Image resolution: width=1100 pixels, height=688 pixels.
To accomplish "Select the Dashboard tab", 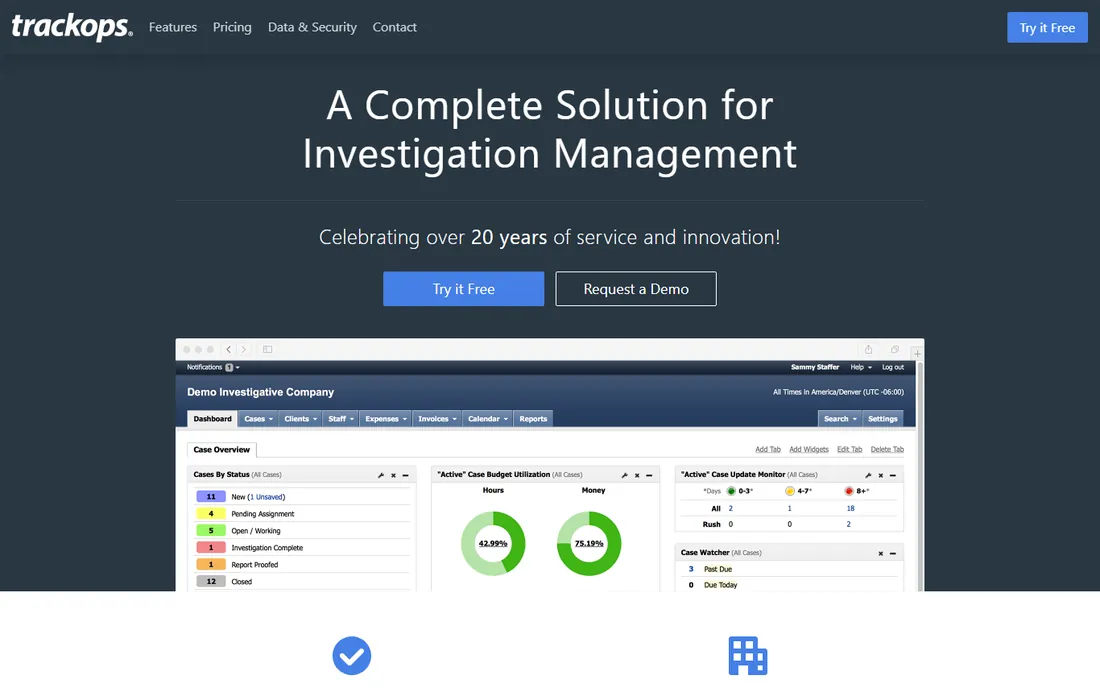I will pos(213,419).
